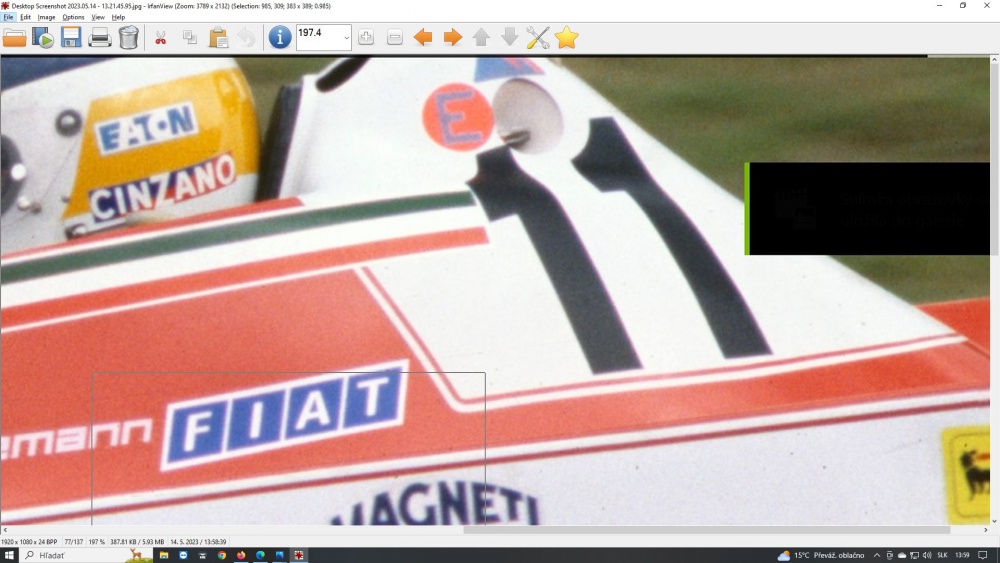The height and width of the screenshot is (563, 1000).
Task: Click status bar size '387.81 KB / 5.93 MB'
Action: (x=137, y=542)
